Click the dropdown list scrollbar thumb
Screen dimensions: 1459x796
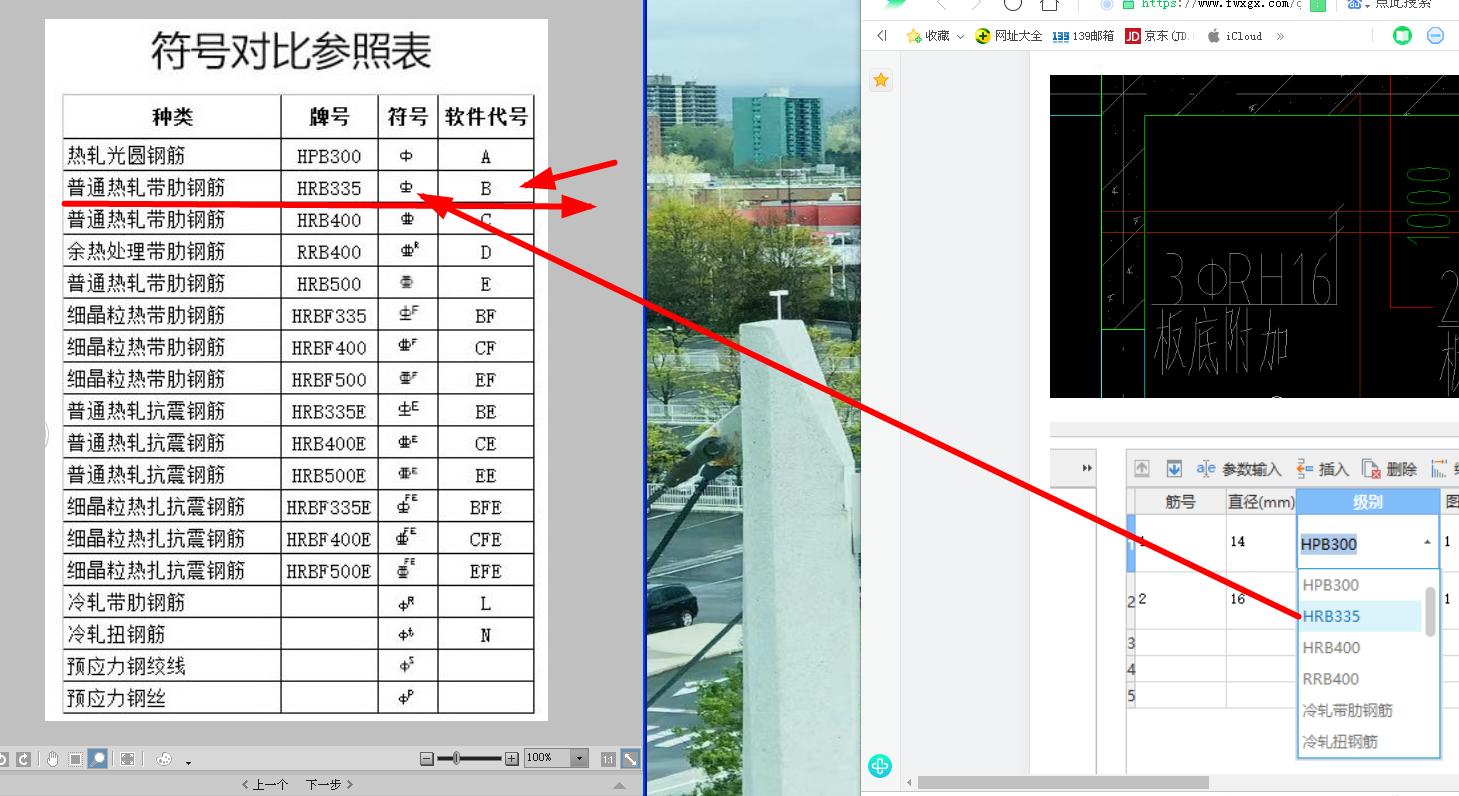click(1430, 611)
